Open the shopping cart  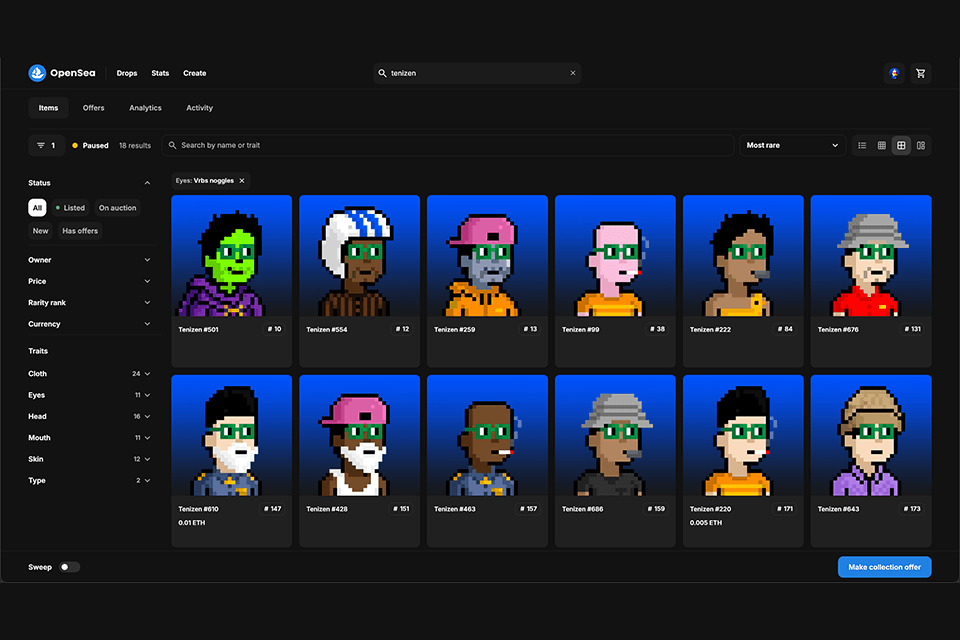(920, 73)
